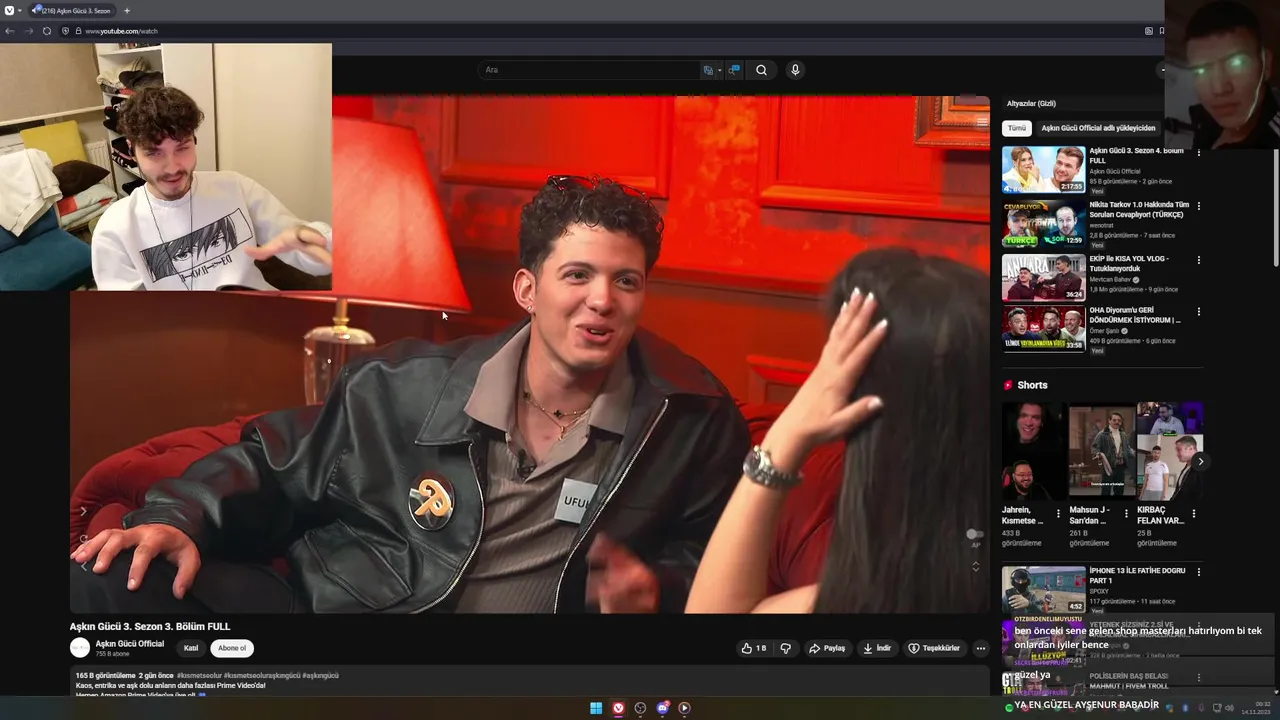Screen dimensions: 1280x720
Task: Open the OBS icon in the taskbar
Action: point(640,708)
